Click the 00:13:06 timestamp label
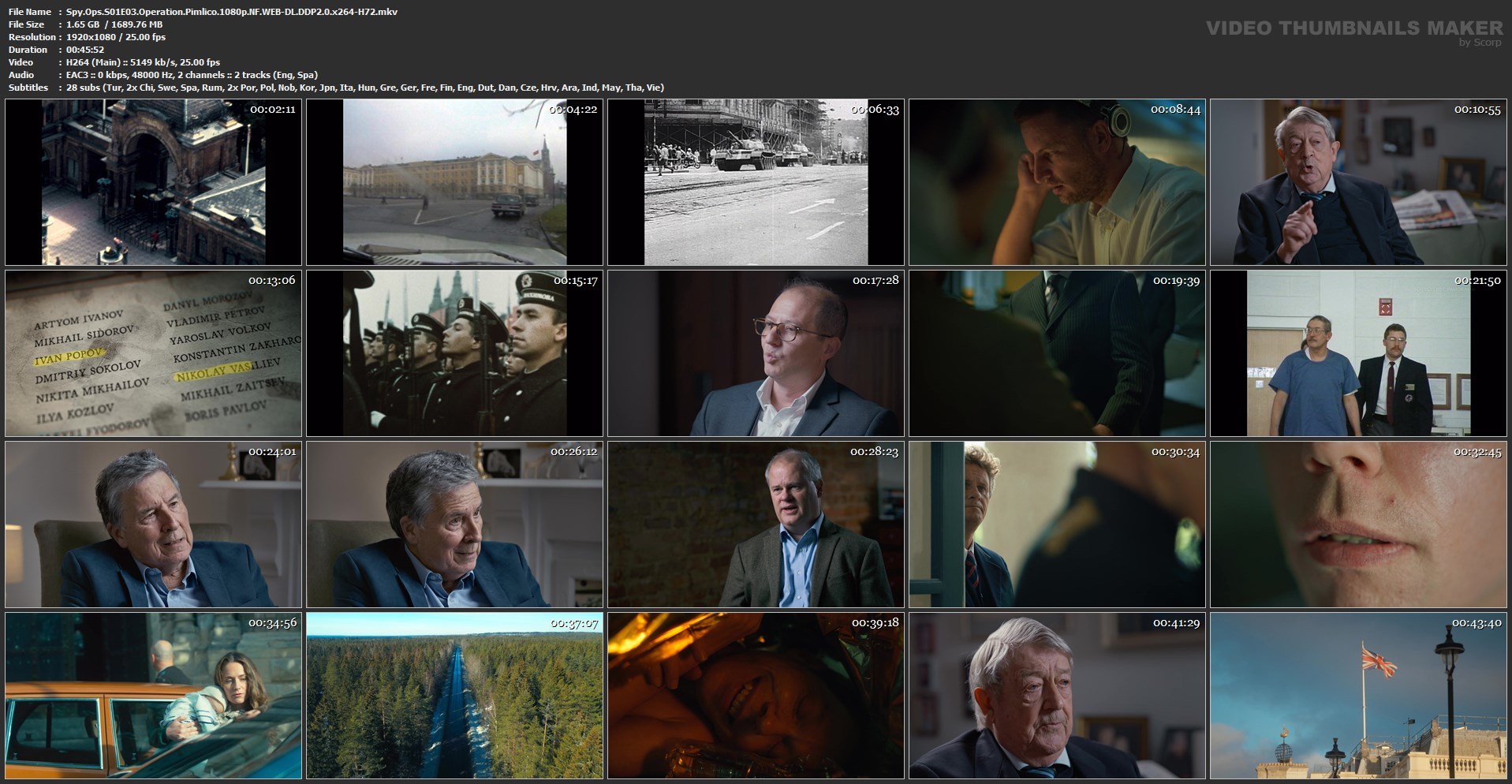This screenshot has width=1512, height=784. tap(271, 280)
